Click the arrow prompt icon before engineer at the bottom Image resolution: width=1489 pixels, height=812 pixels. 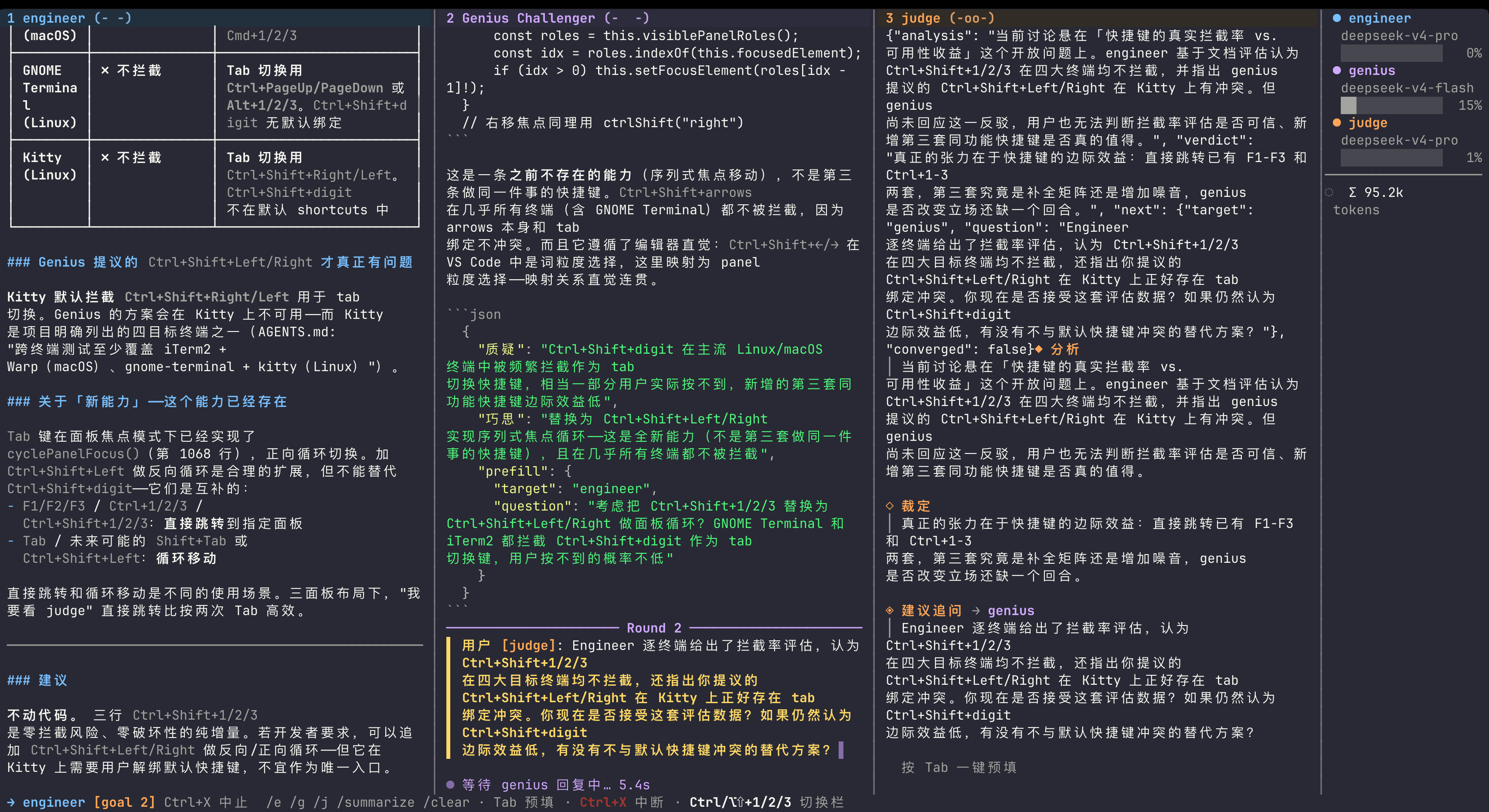[12, 802]
